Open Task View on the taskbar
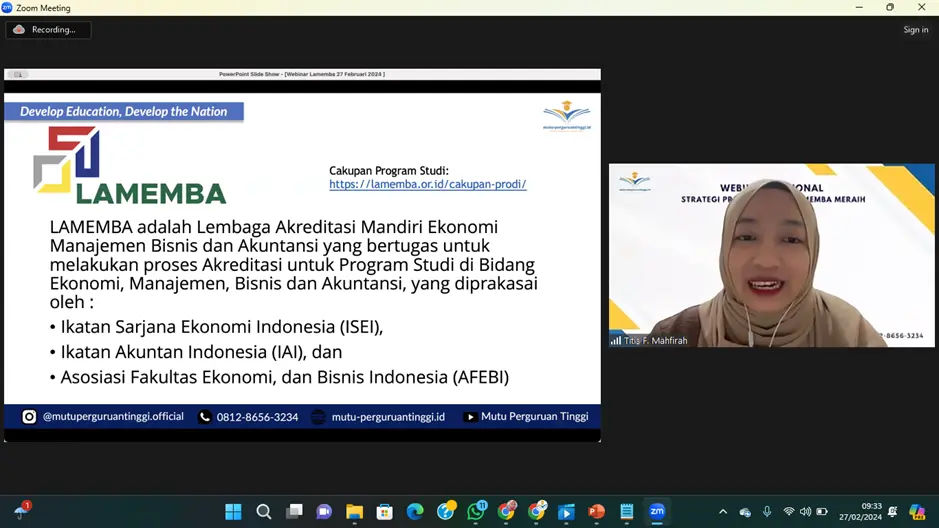 pyautogui.click(x=294, y=512)
